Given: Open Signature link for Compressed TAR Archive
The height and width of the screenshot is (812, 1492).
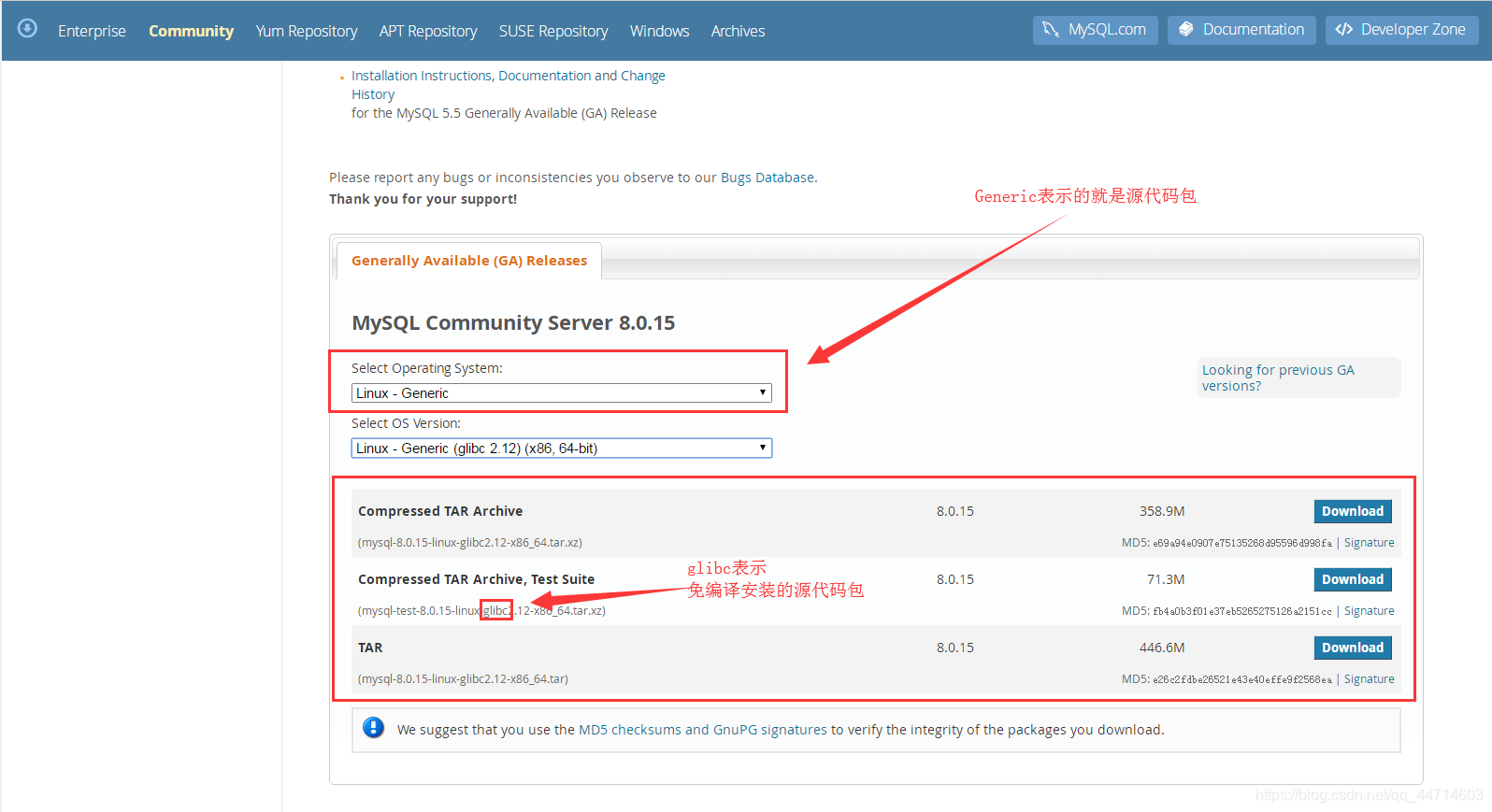Looking at the screenshot, I should pyautogui.click(x=1369, y=543).
